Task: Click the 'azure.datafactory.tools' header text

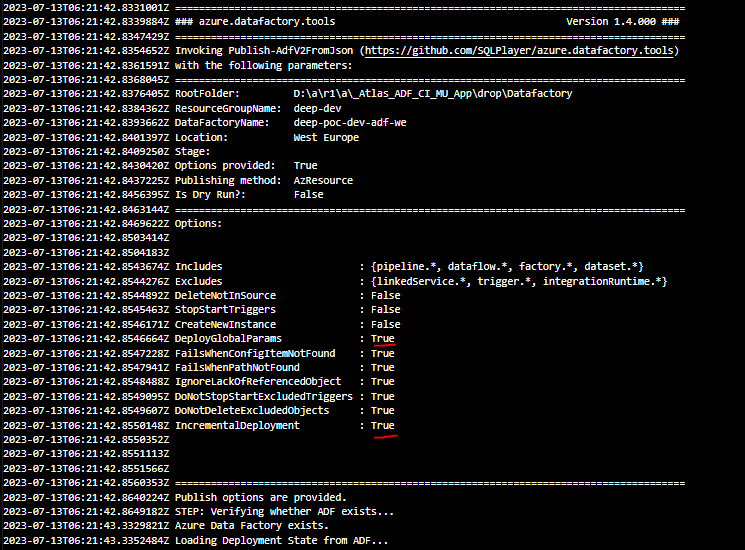Action: (x=267, y=21)
